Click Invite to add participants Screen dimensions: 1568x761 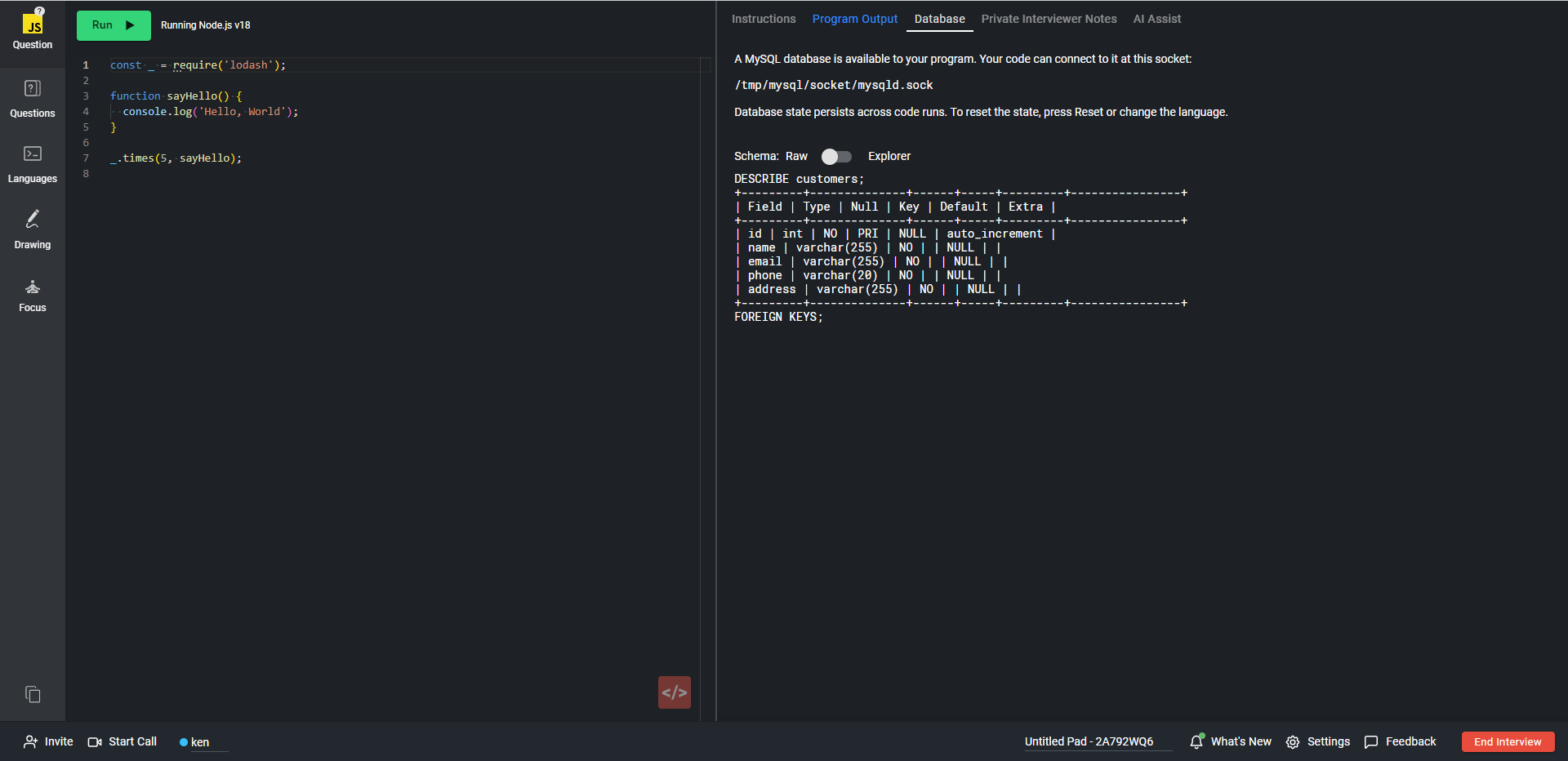pos(48,741)
